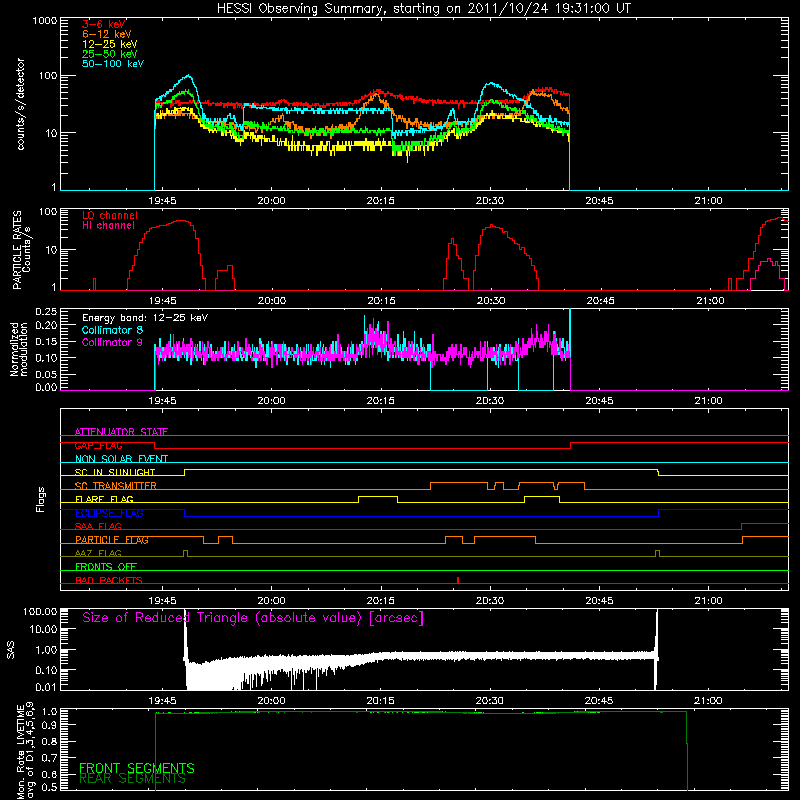Click 21:00 time label under the Flags panel
The width and height of the screenshot is (800, 800).
pos(709,601)
